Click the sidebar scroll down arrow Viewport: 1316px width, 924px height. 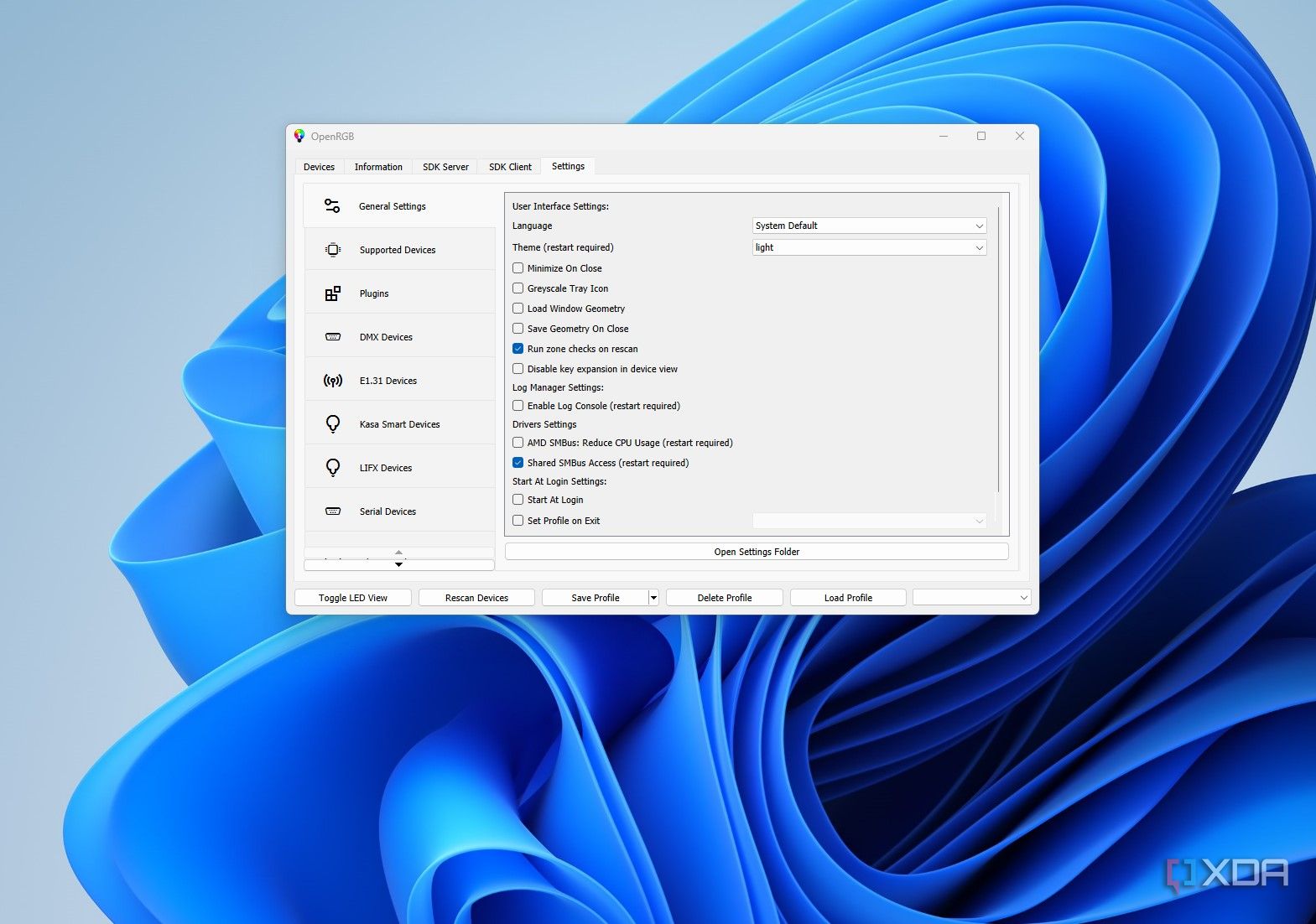398,565
